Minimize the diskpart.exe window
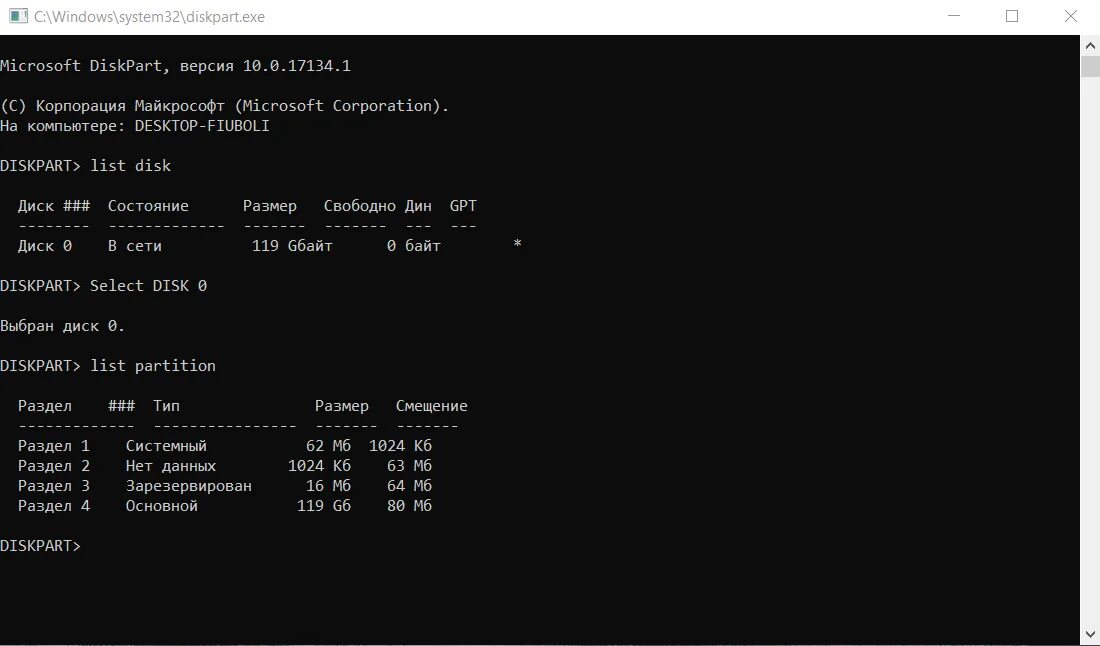 (953, 16)
